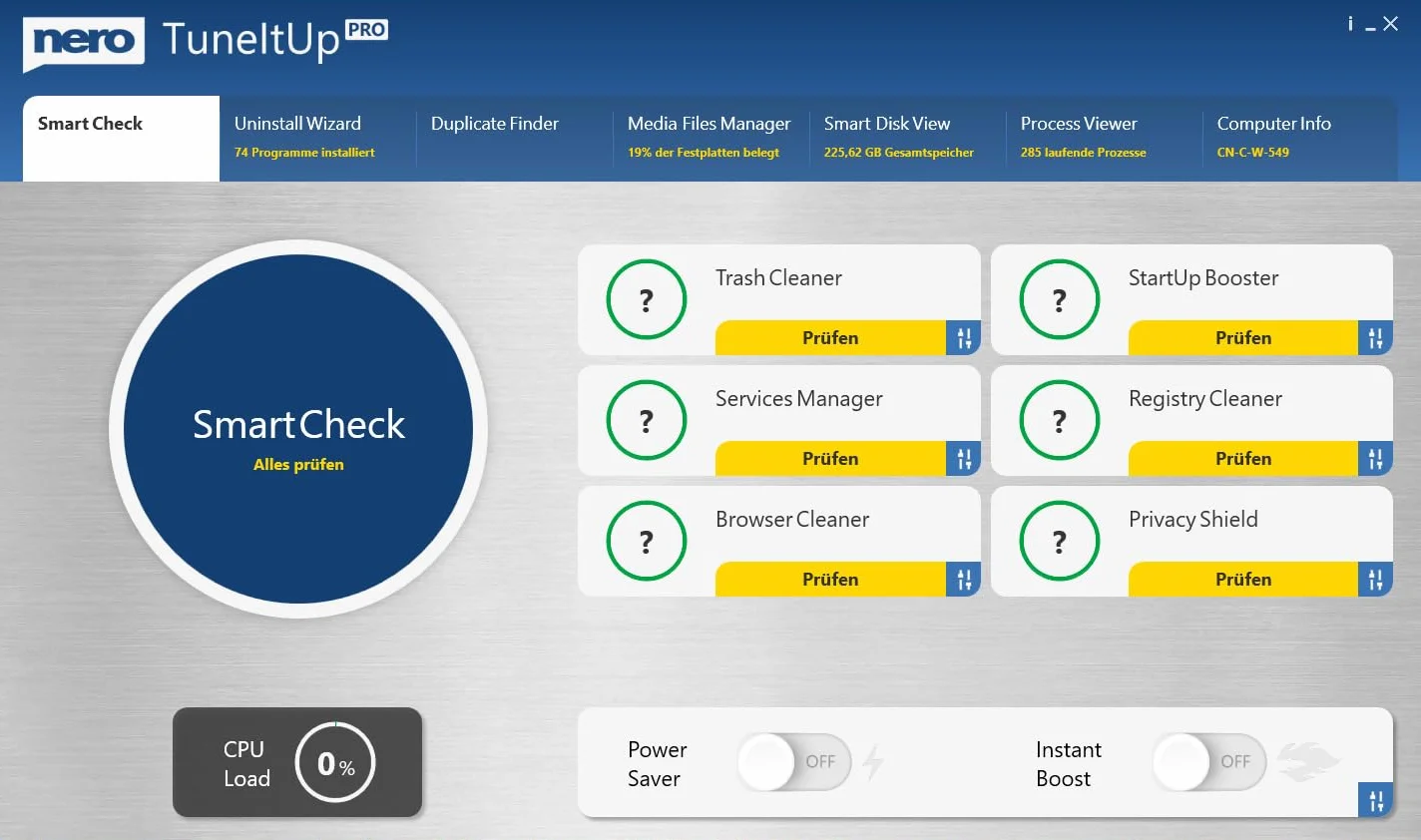1421x840 pixels.
Task: Click the Power Saver lightning bolt icon
Action: [x=873, y=762]
